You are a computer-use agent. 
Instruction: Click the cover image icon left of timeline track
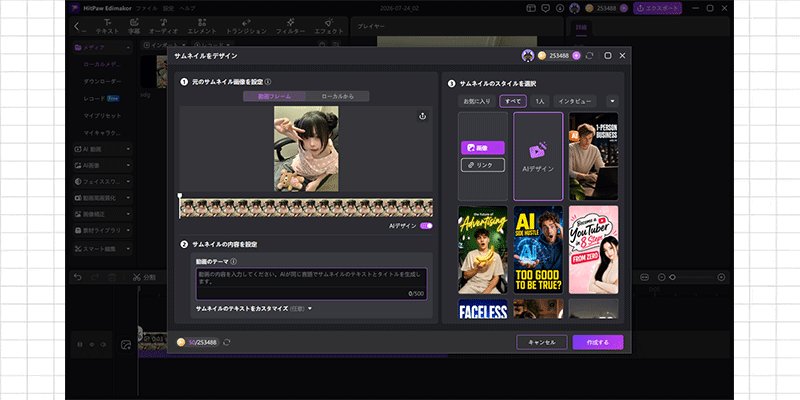(126, 345)
